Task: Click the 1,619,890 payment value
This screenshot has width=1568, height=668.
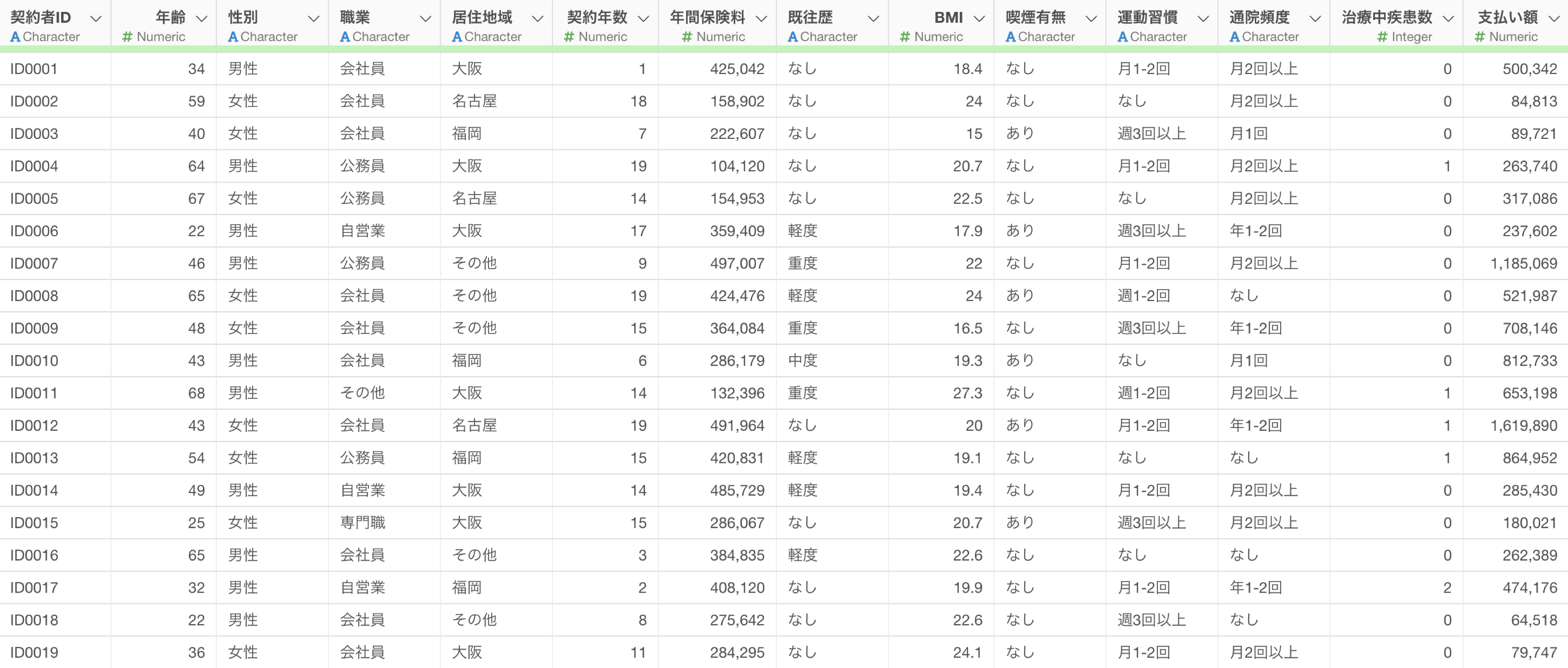Action: pos(1524,425)
